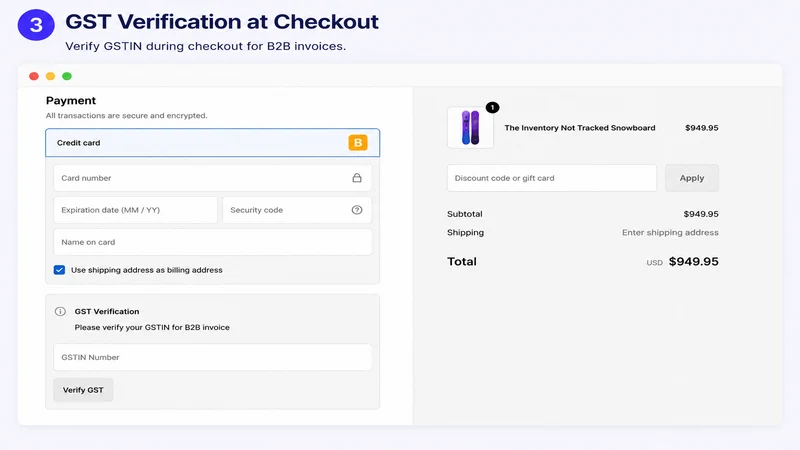Click the Discount code or gift card field
Viewport: 800px width, 450px height.
pyautogui.click(x=552, y=178)
